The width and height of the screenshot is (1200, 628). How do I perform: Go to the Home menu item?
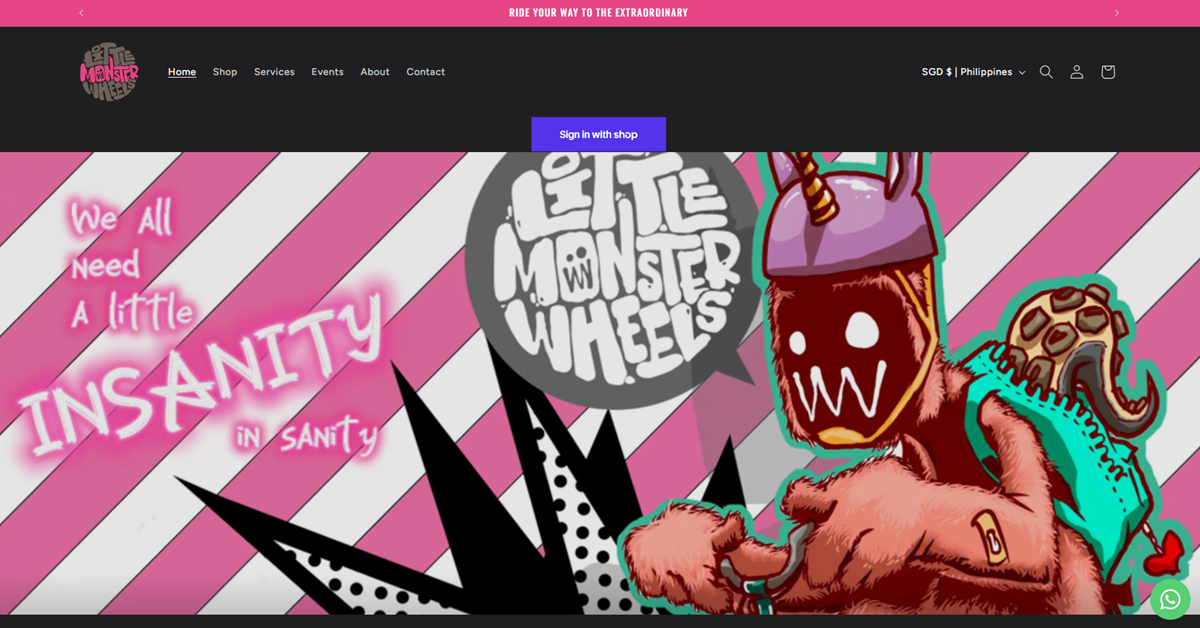point(182,72)
